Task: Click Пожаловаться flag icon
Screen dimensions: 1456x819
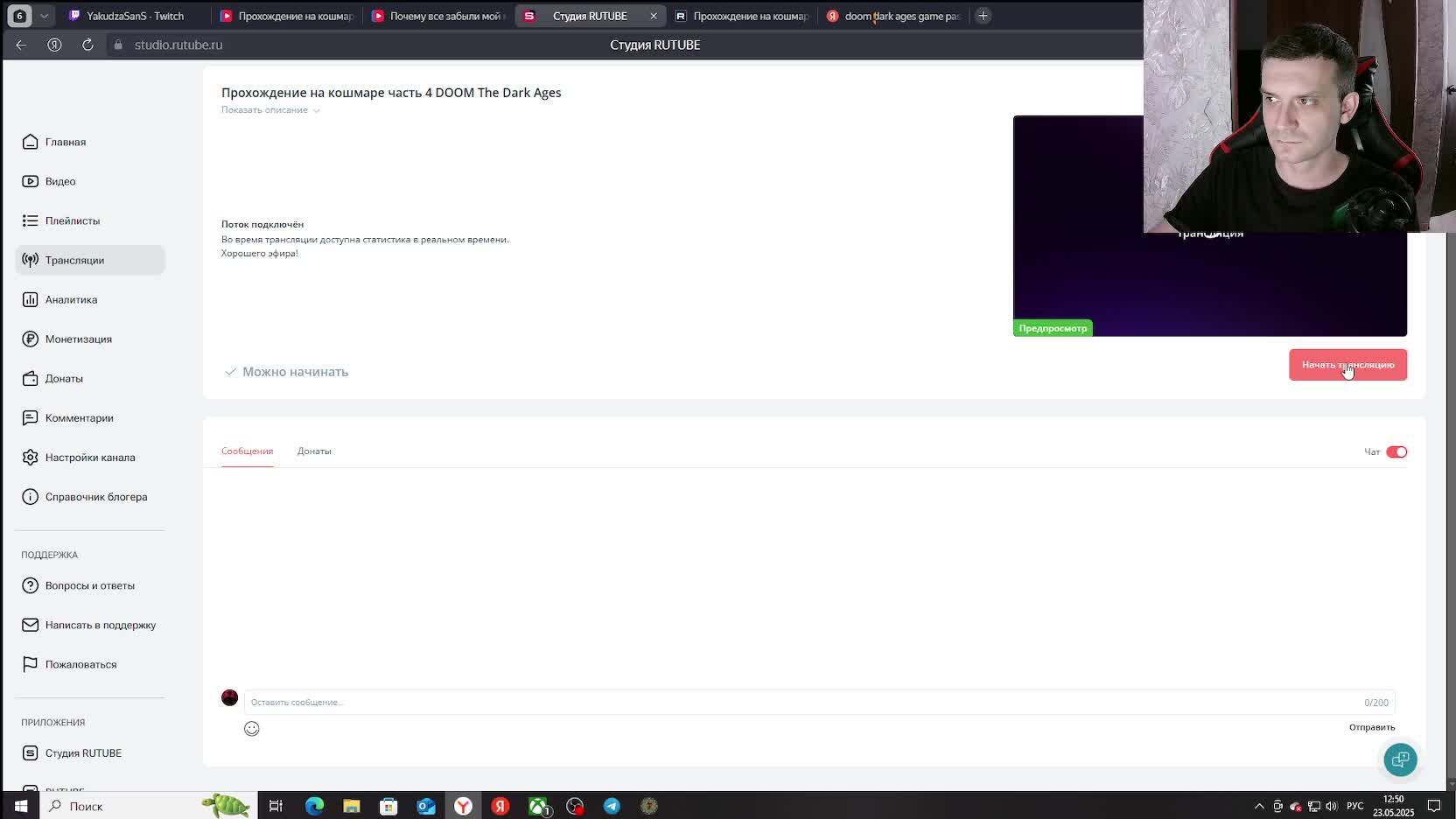Action: 31,664
